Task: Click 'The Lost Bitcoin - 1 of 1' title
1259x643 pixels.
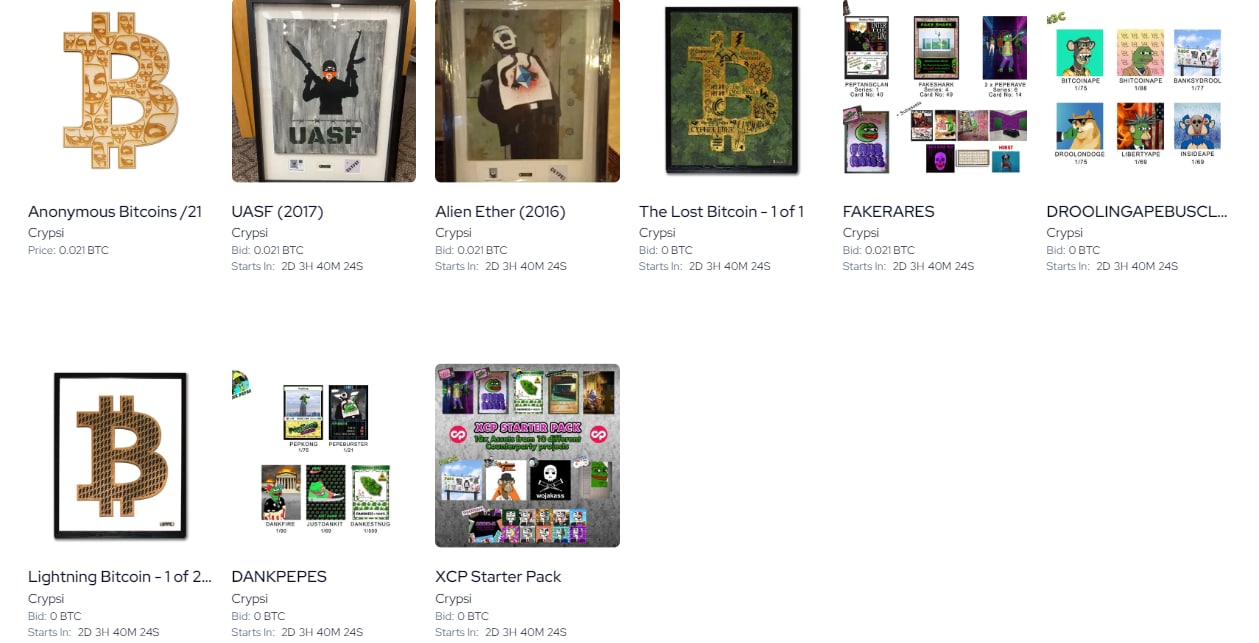Action: click(721, 212)
